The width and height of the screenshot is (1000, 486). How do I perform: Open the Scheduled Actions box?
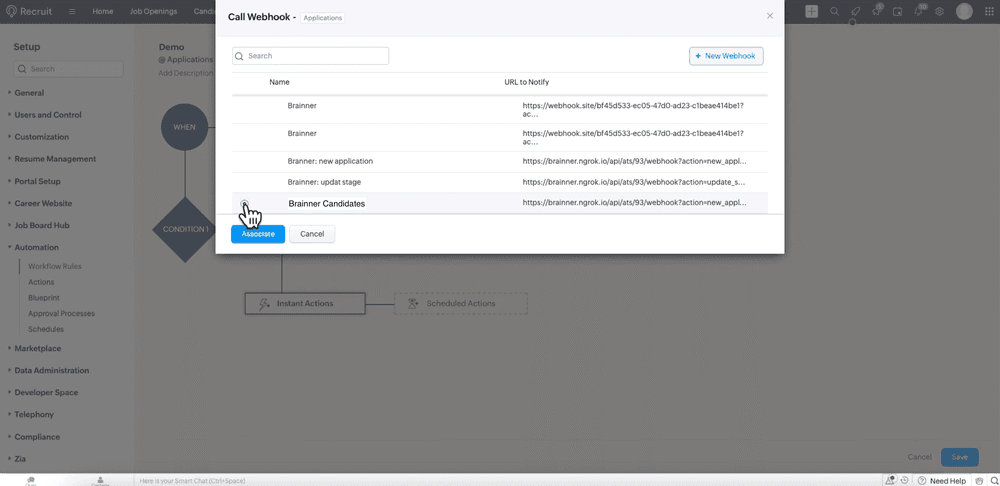[460, 304]
